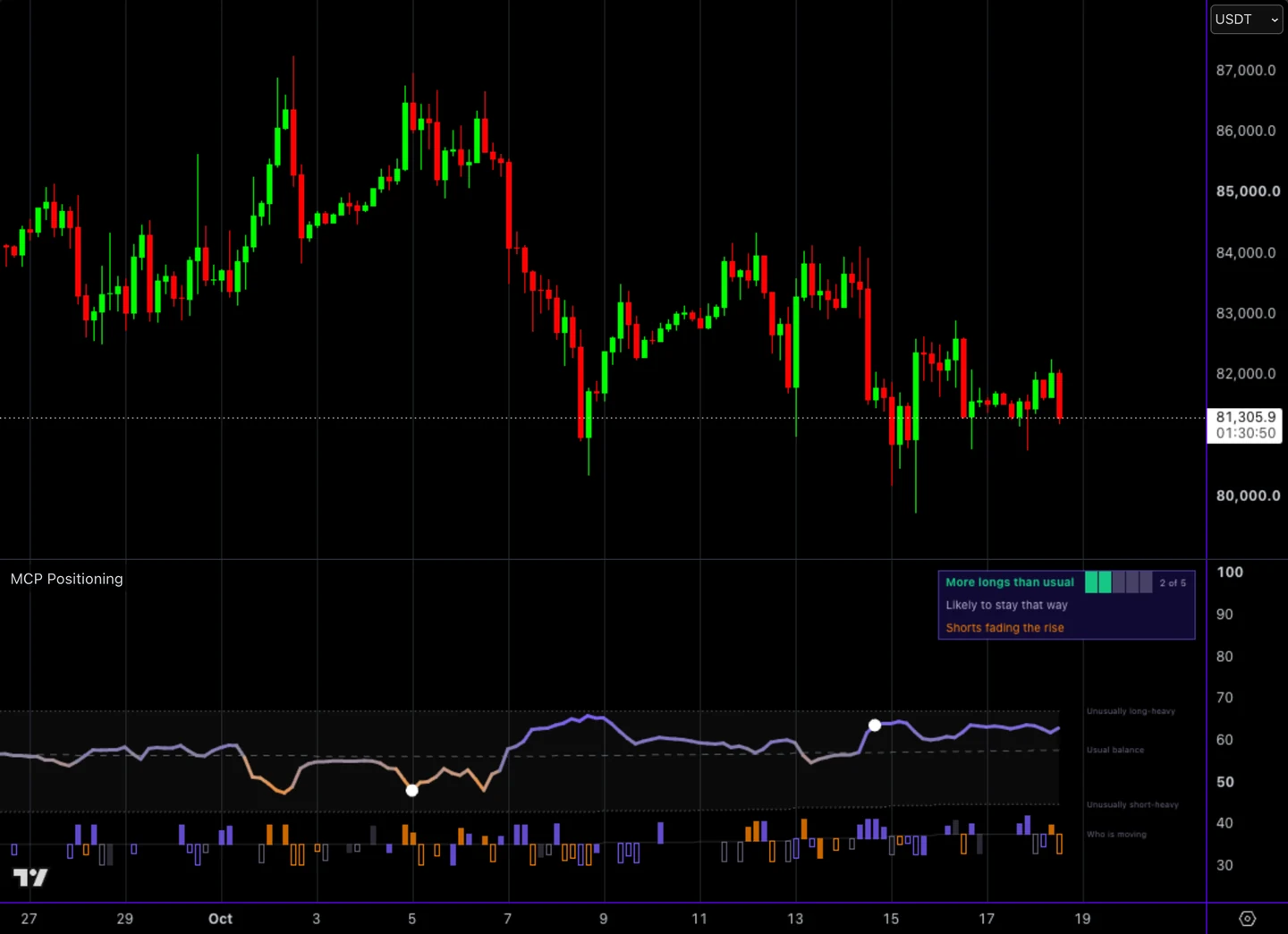Click the date 29 on time axis

[x=124, y=919]
